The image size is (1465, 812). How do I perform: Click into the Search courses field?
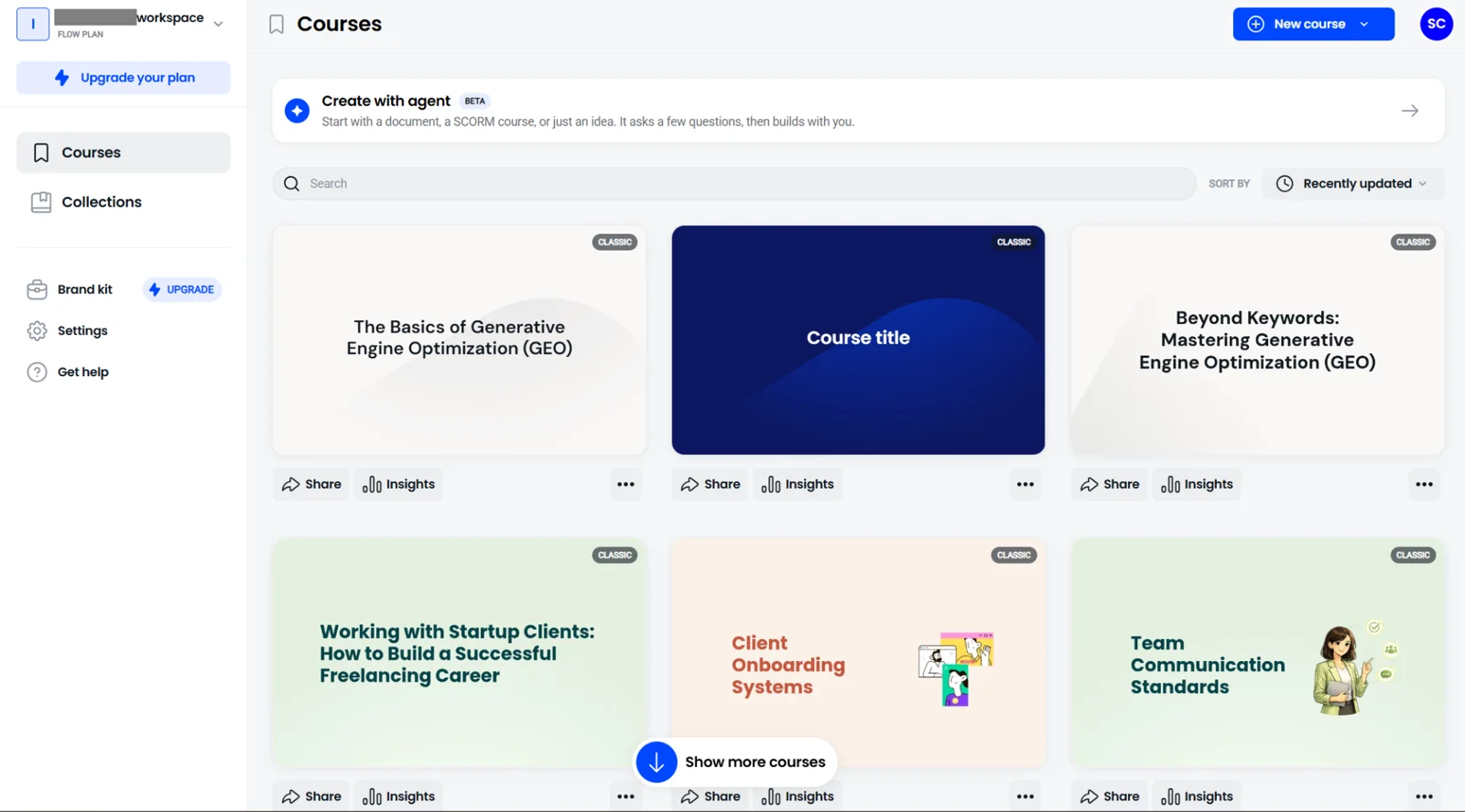[x=734, y=184]
